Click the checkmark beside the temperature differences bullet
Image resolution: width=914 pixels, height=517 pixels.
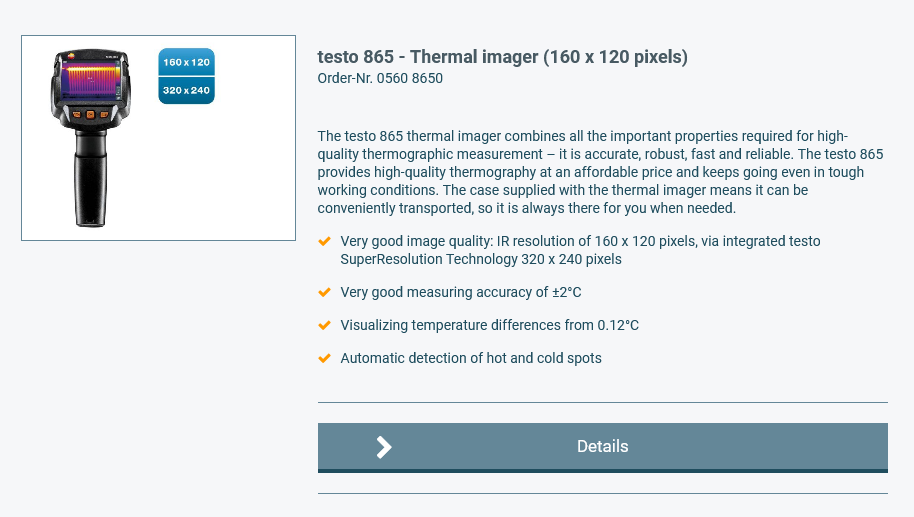pyautogui.click(x=325, y=325)
